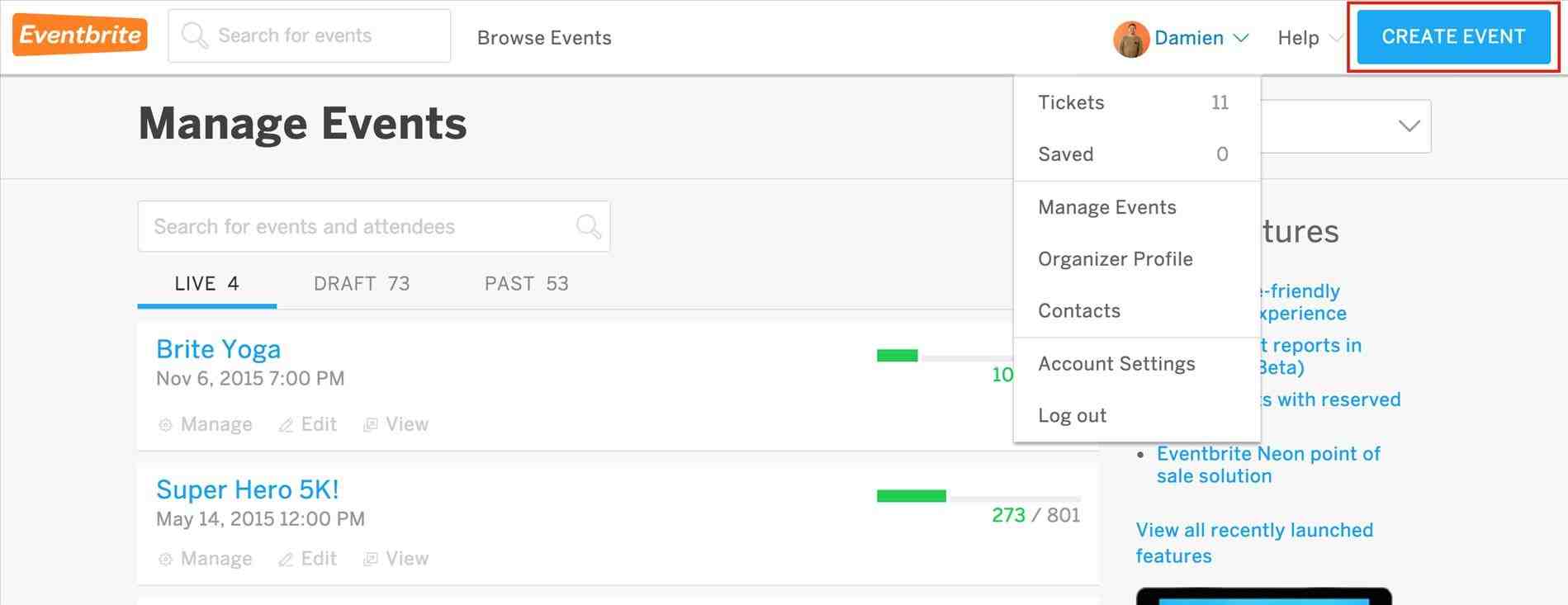Click the Edit pencil icon under Super Hero 5K!

(x=286, y=560)
